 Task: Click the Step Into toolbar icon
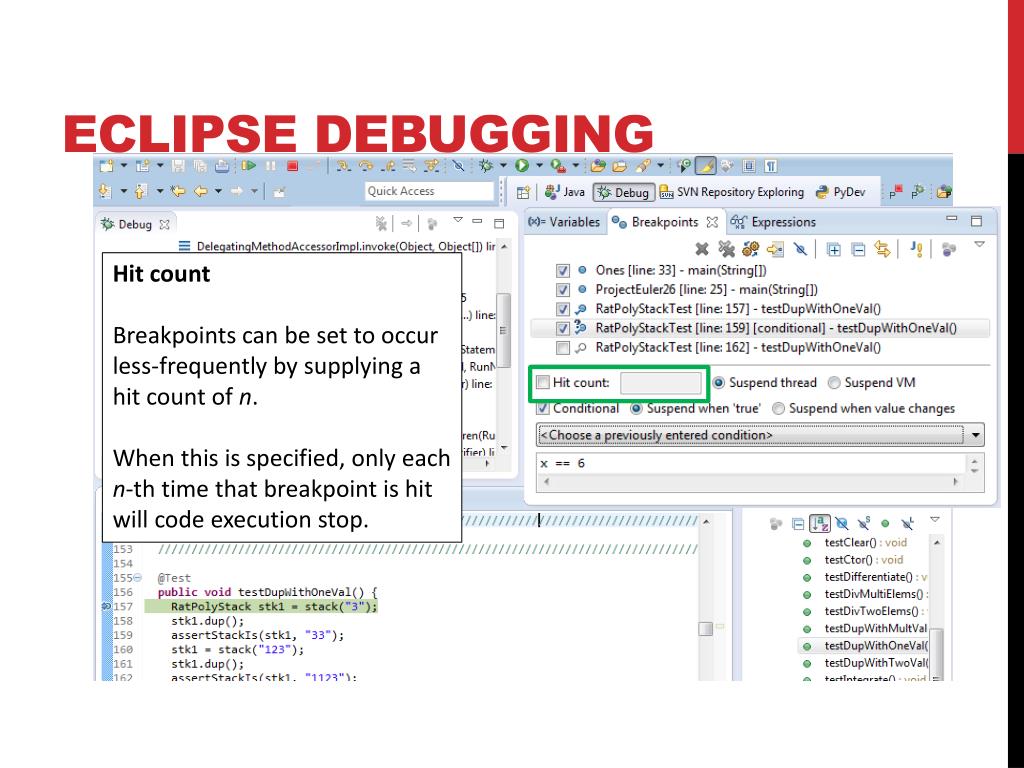344,166
